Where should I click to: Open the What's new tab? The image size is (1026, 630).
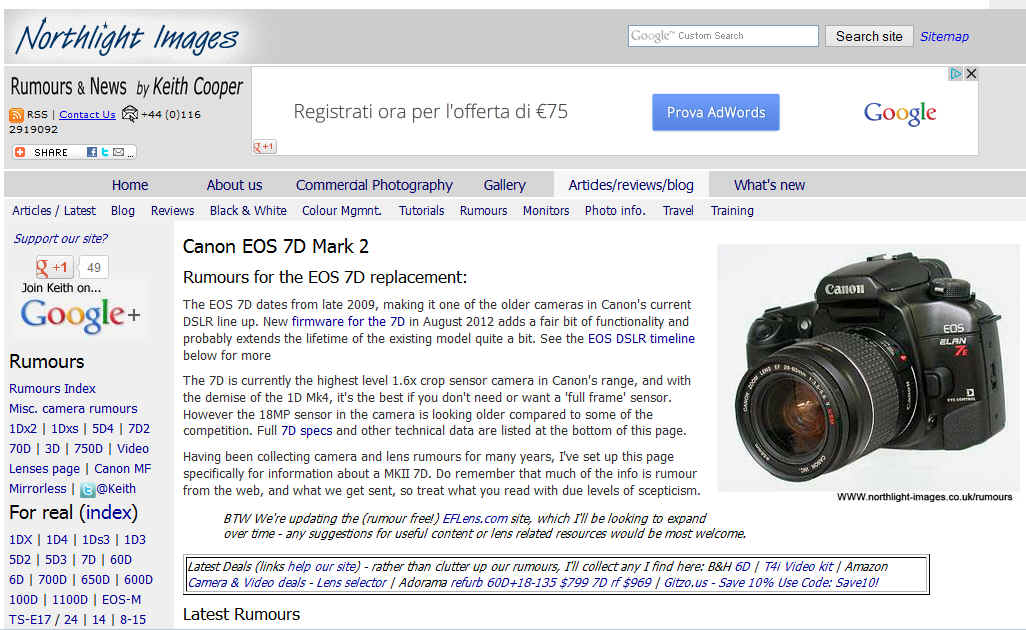click(770, 185)
